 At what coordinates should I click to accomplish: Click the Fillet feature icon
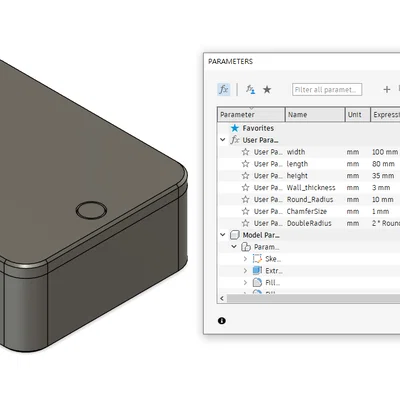(257, 283)
